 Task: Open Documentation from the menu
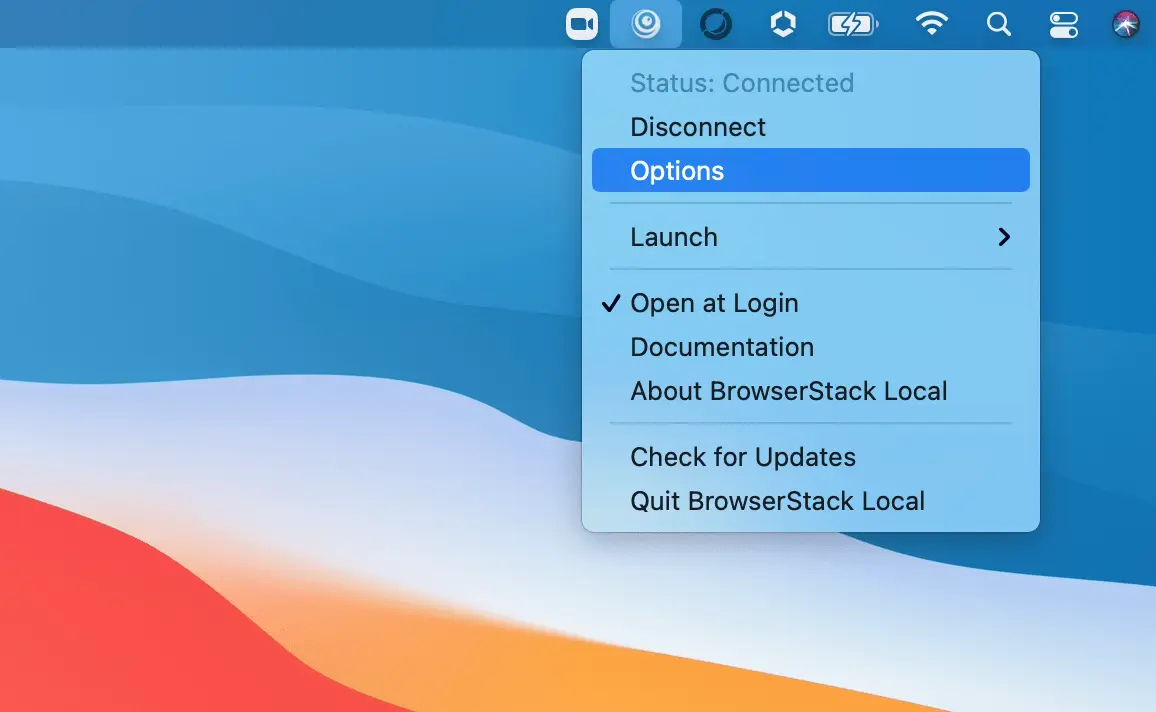click(x=722, y=347)
